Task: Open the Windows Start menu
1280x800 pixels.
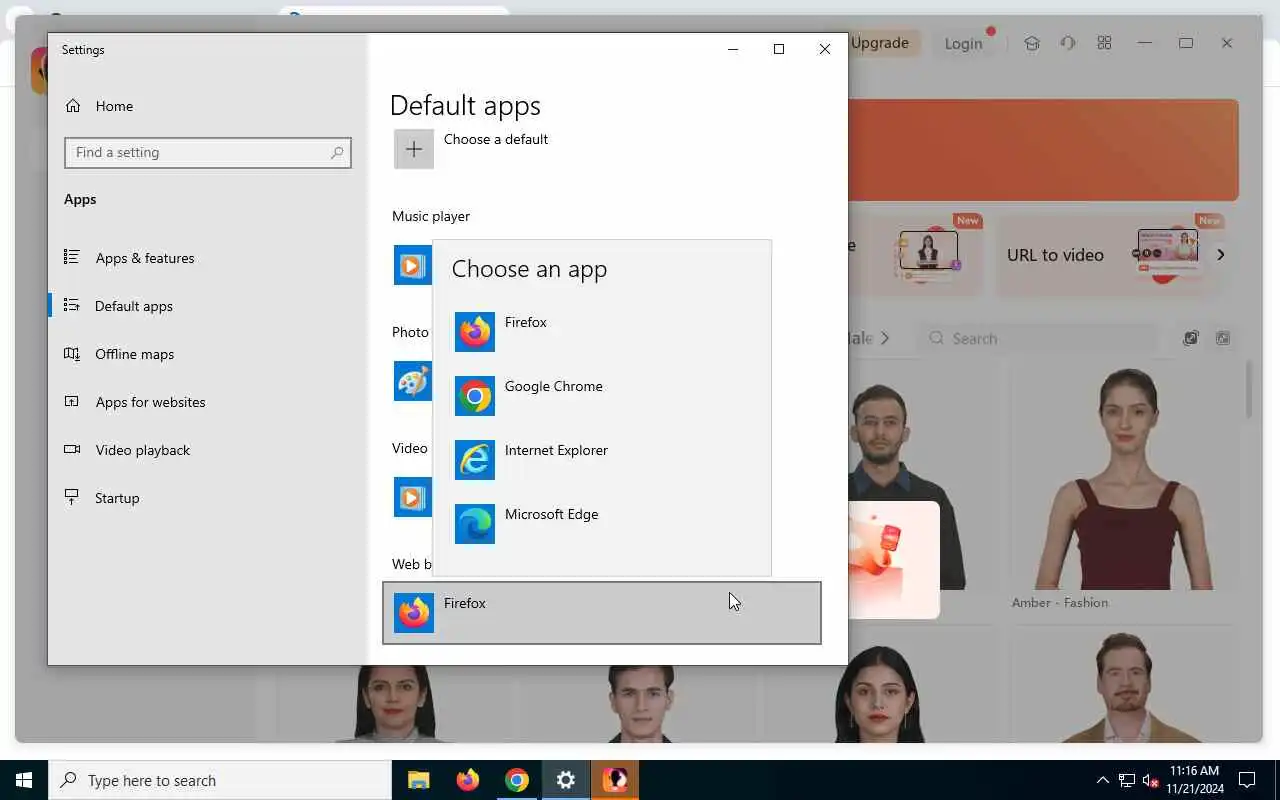Action: click(x=24, y=780)
